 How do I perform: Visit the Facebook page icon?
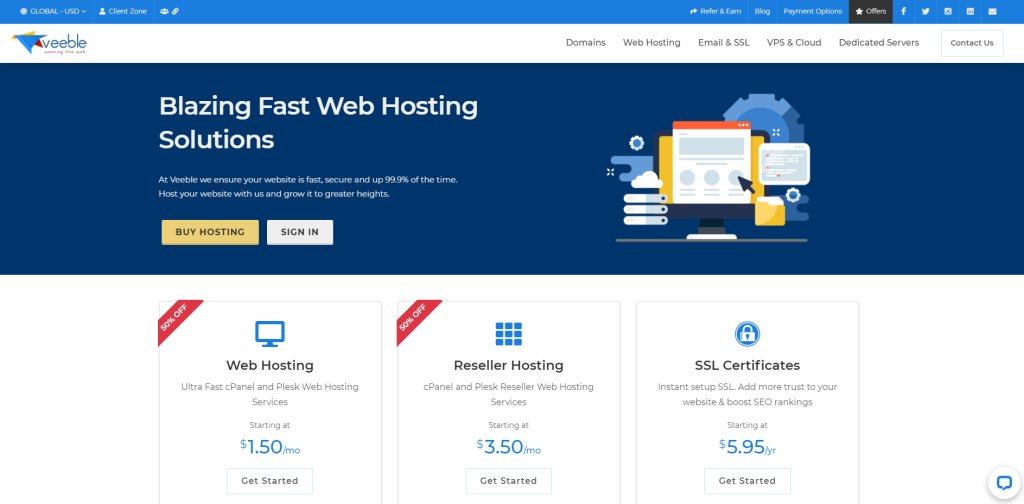(x=904, y=12)
